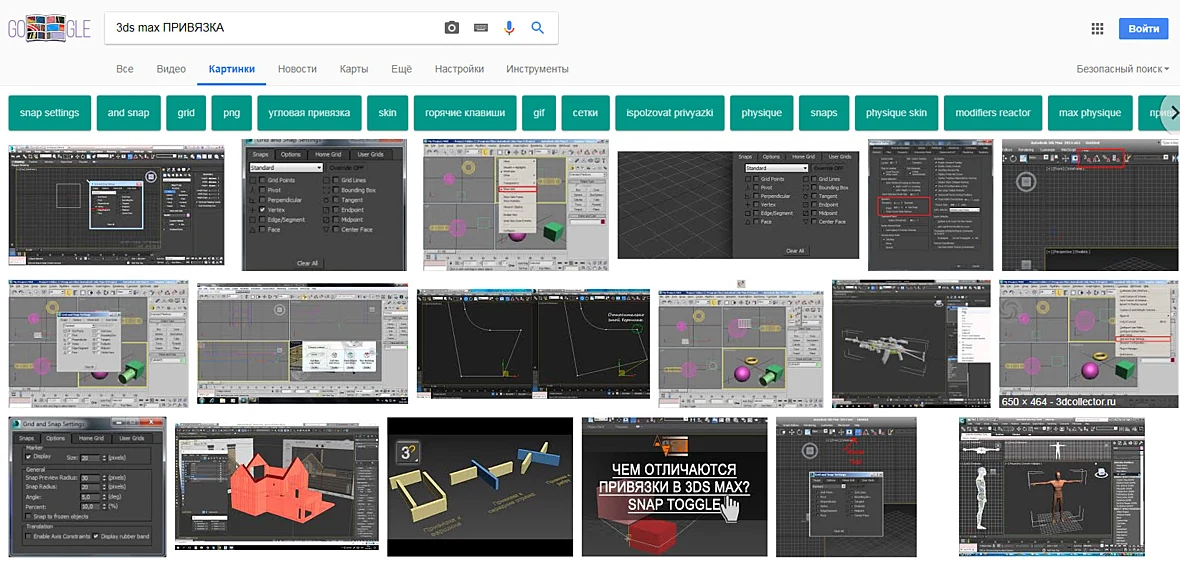Select the png suggestion chip
1180x563 pixels.
(x=232, y=113)
